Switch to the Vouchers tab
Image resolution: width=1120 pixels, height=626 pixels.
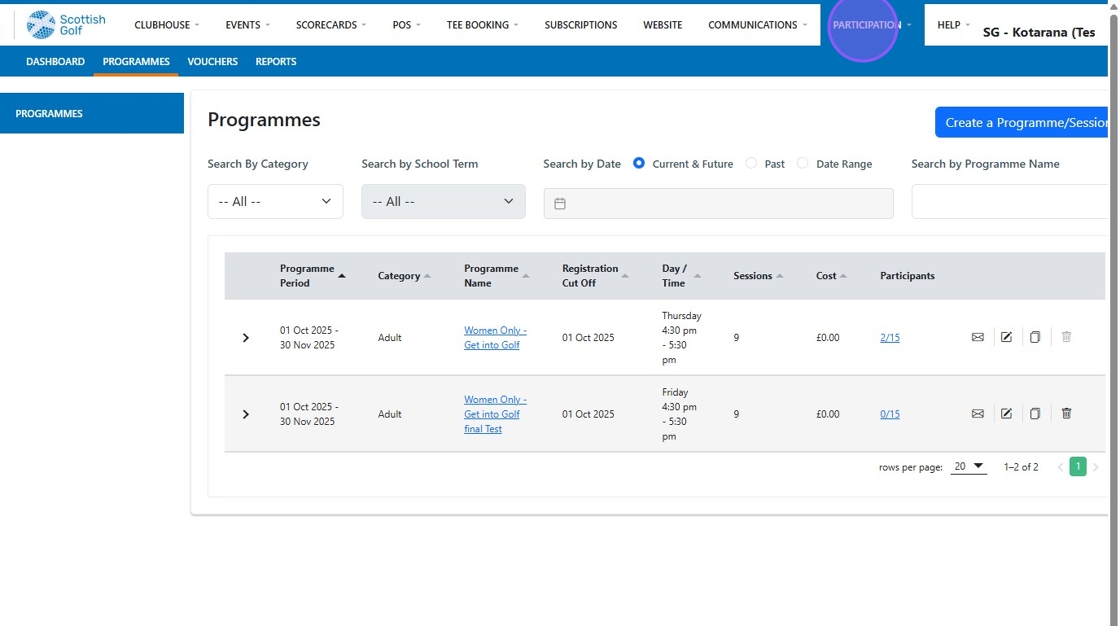tap(212, 61)
